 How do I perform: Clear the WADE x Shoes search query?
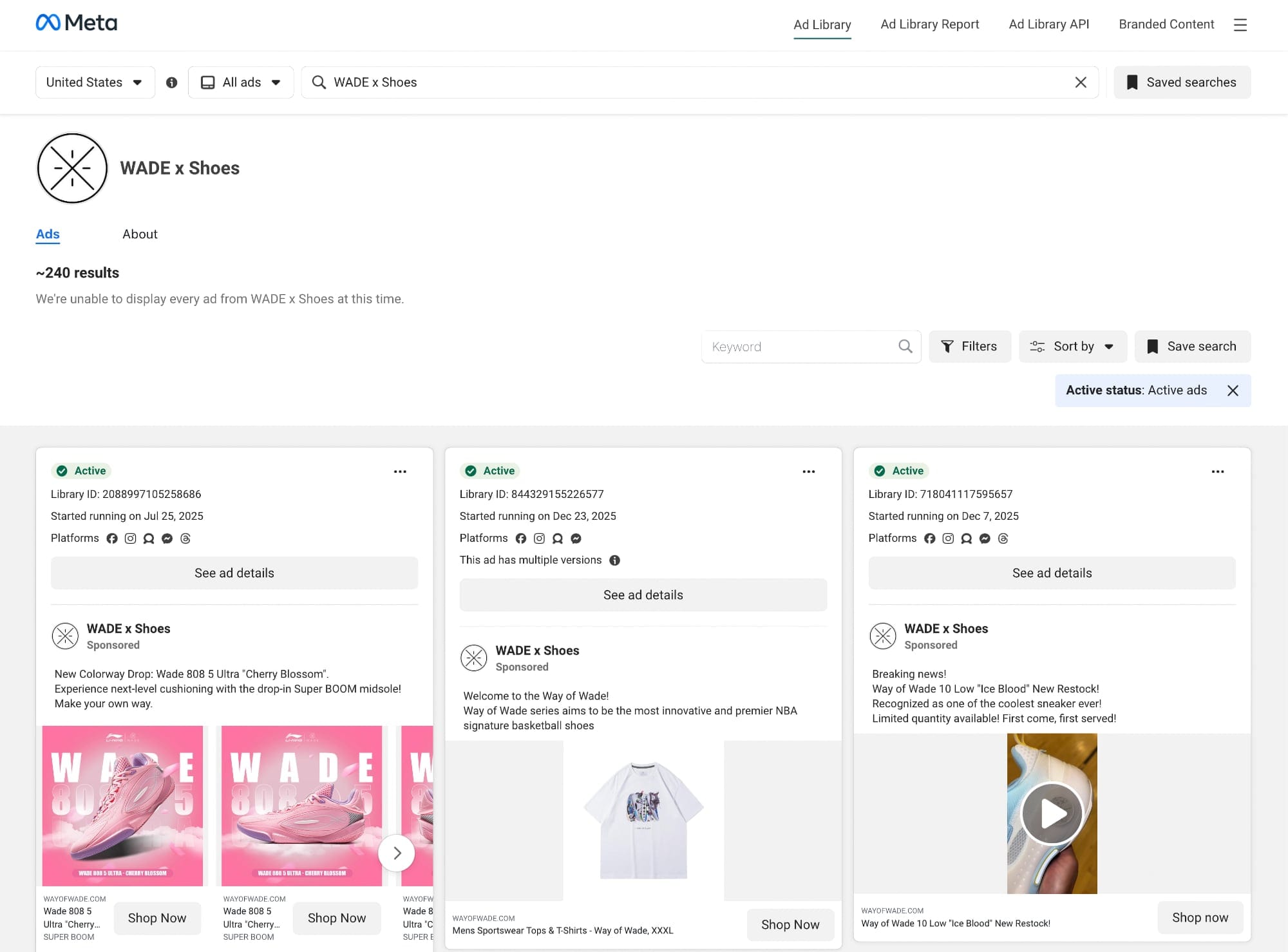pos(1081,82)
